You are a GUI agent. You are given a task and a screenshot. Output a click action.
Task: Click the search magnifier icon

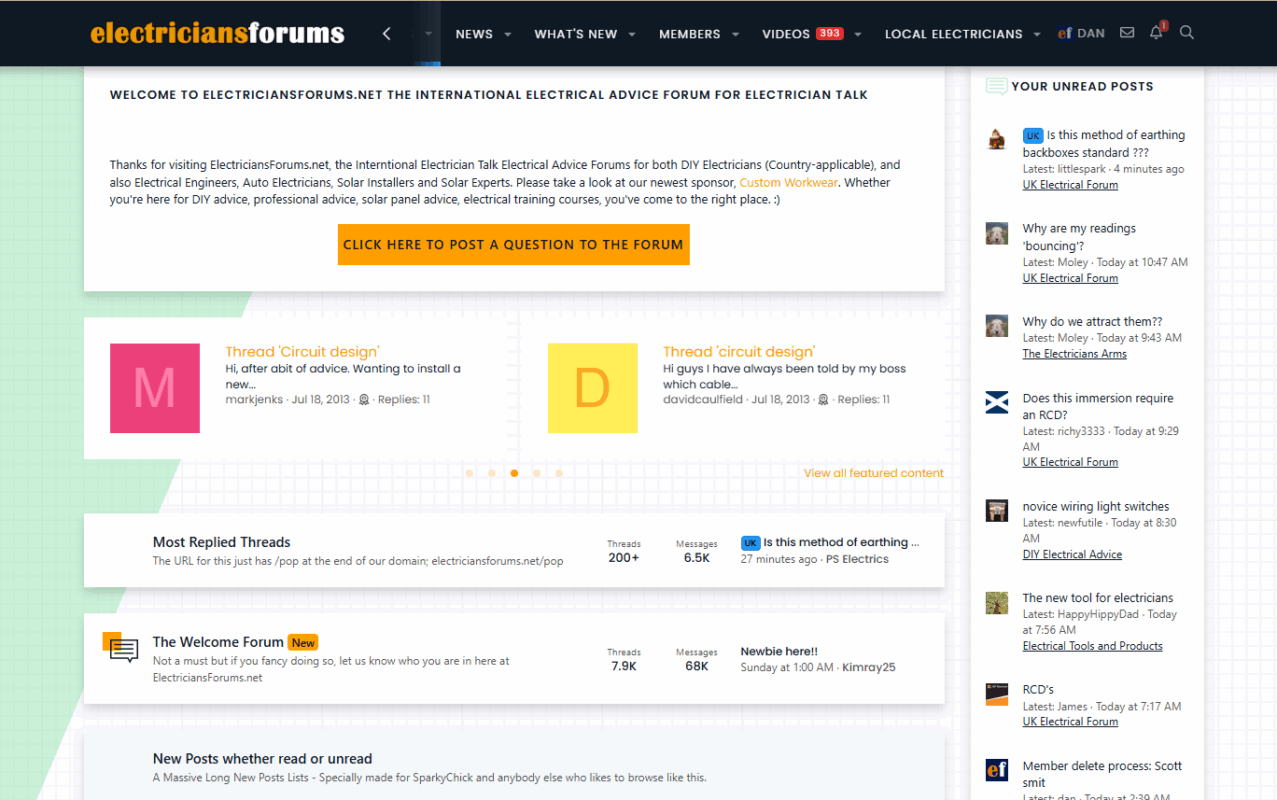tap(1187, 33)
